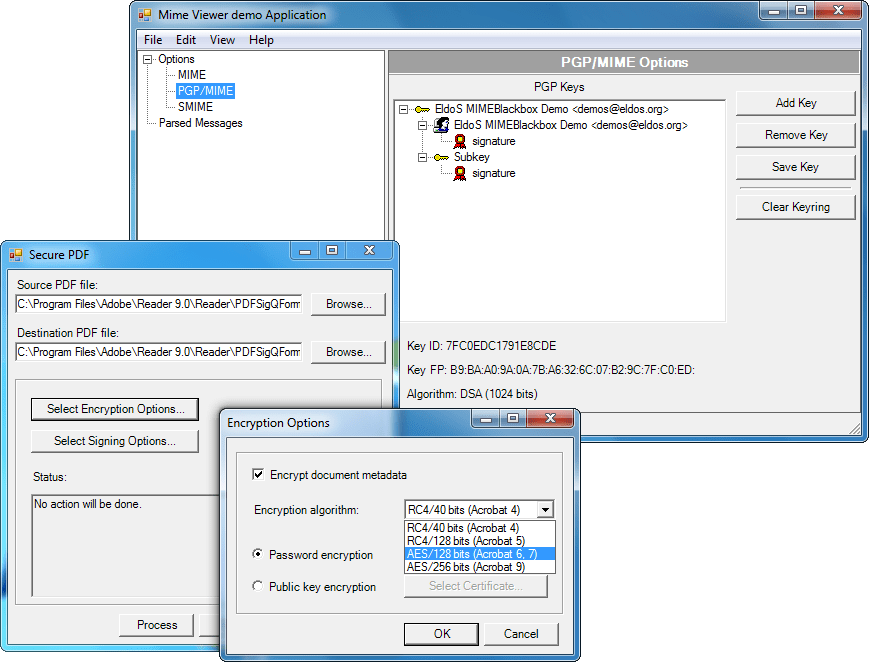Click the Status text box
Viewport: 869px width, 662px height.
pyautogui.click(x=126, y=546)
